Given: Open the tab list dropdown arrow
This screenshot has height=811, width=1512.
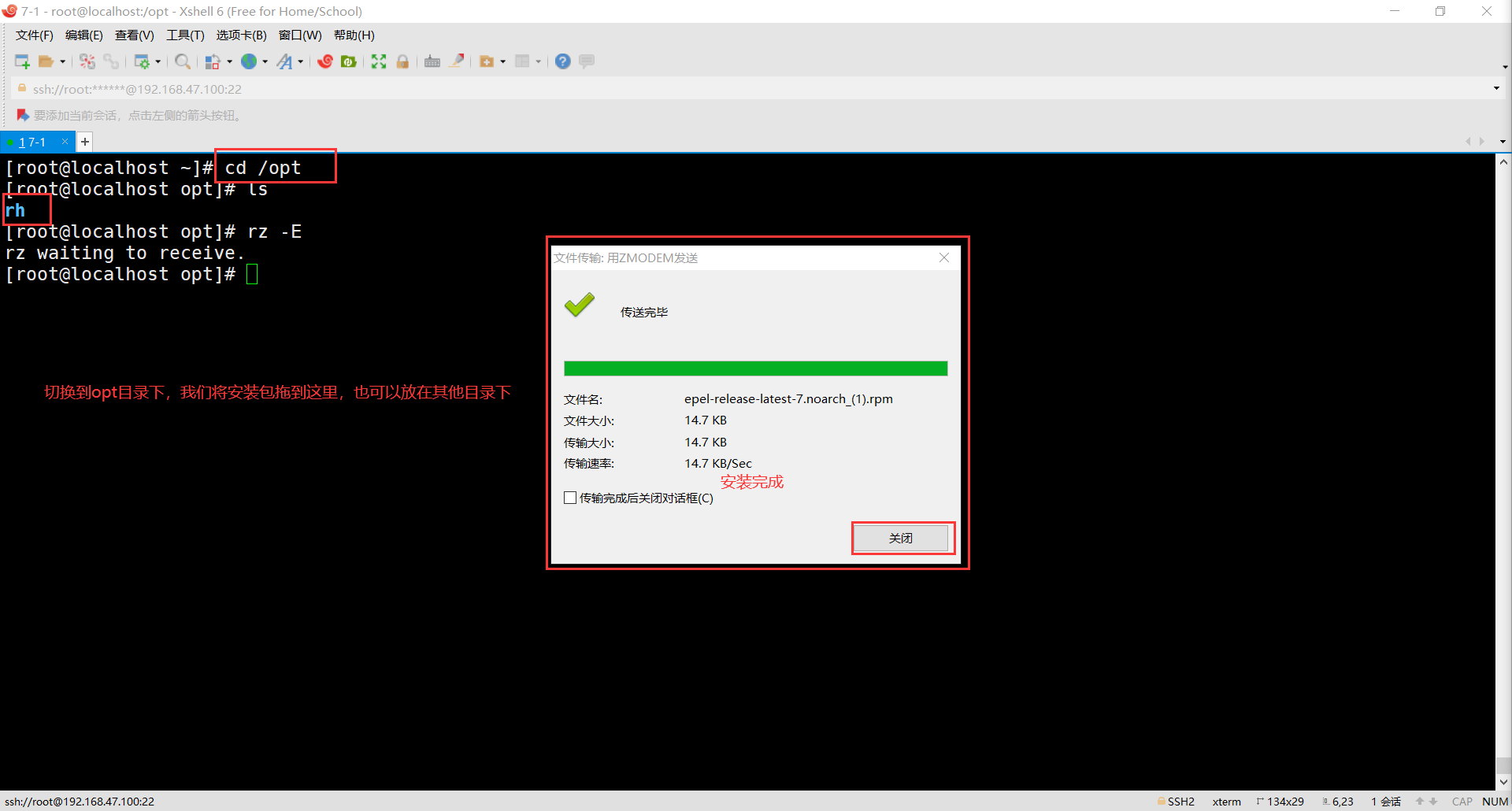Looking at the screenshot, I should 1503,142.
